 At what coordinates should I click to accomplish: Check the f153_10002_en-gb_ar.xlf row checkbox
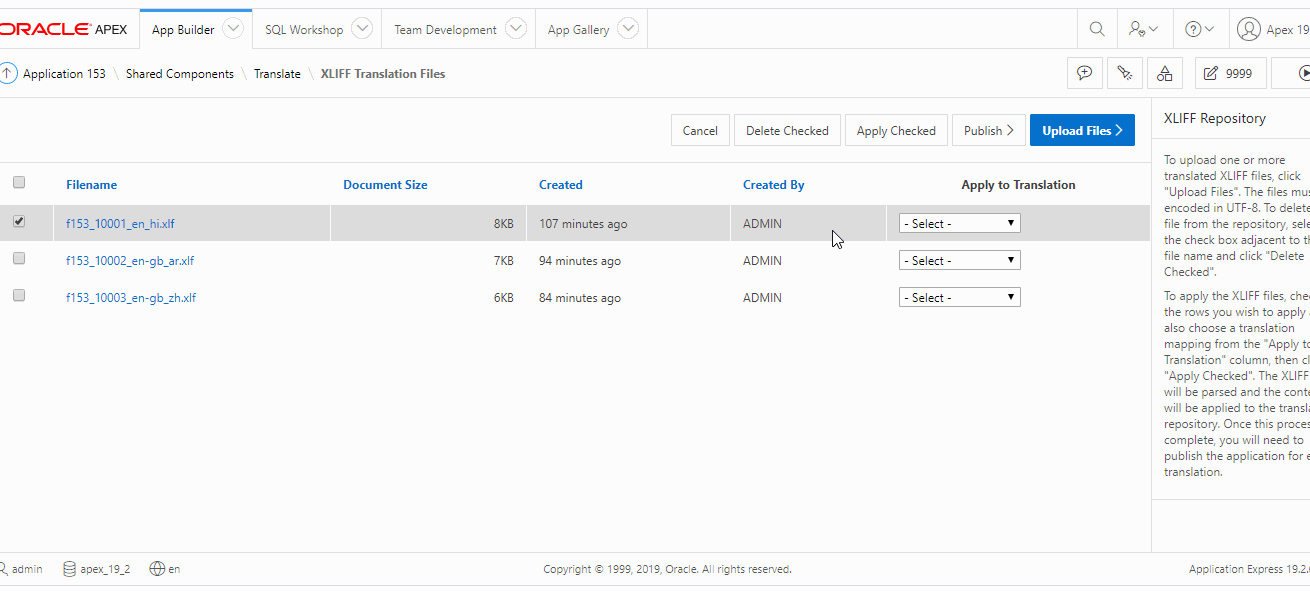click(19, 259)
